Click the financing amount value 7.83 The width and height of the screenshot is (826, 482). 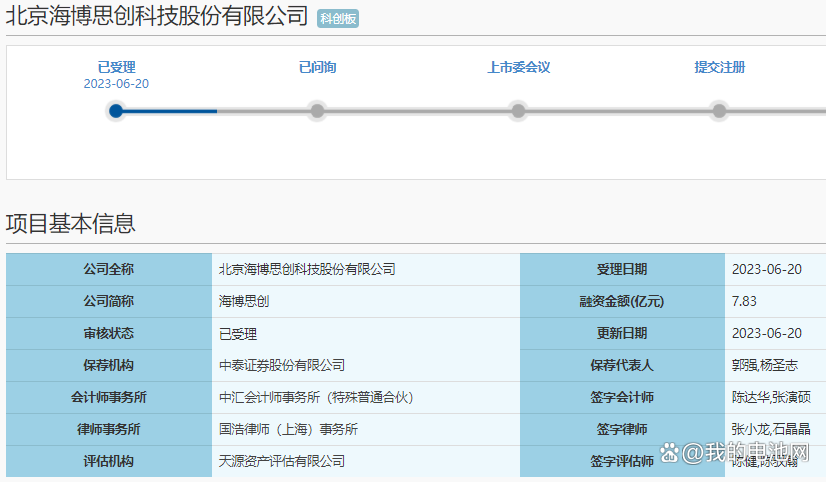[744, 301]
